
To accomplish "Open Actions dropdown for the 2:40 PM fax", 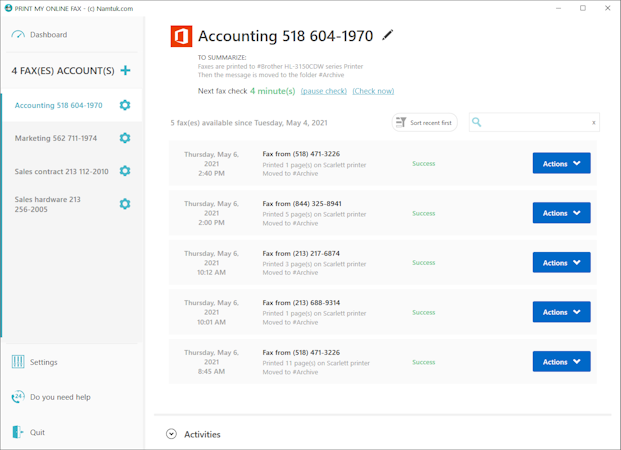I will click(562, 163).
